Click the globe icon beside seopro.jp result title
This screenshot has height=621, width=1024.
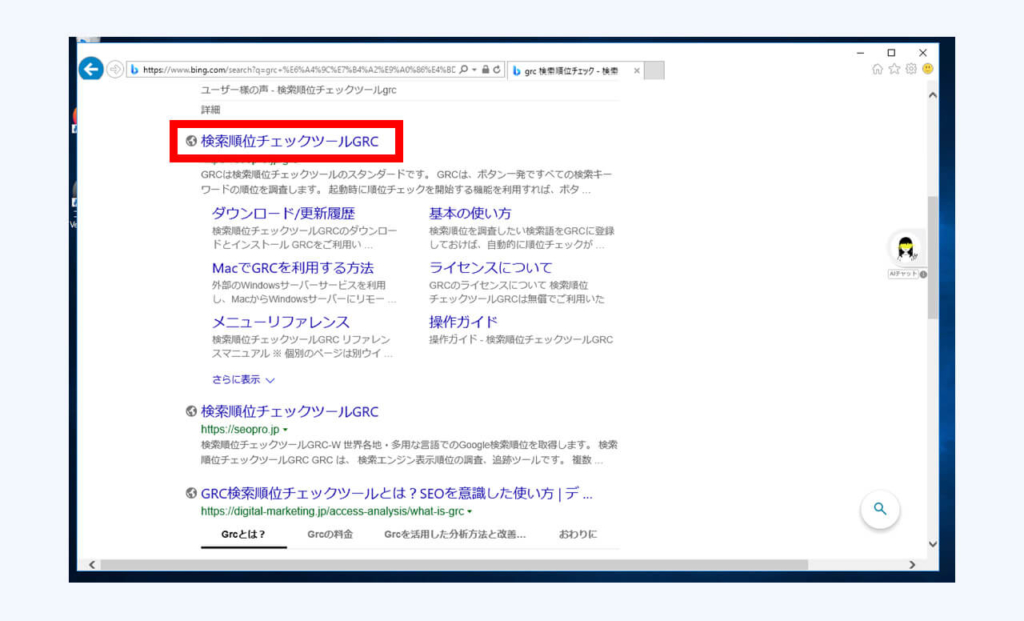[191, 411]
